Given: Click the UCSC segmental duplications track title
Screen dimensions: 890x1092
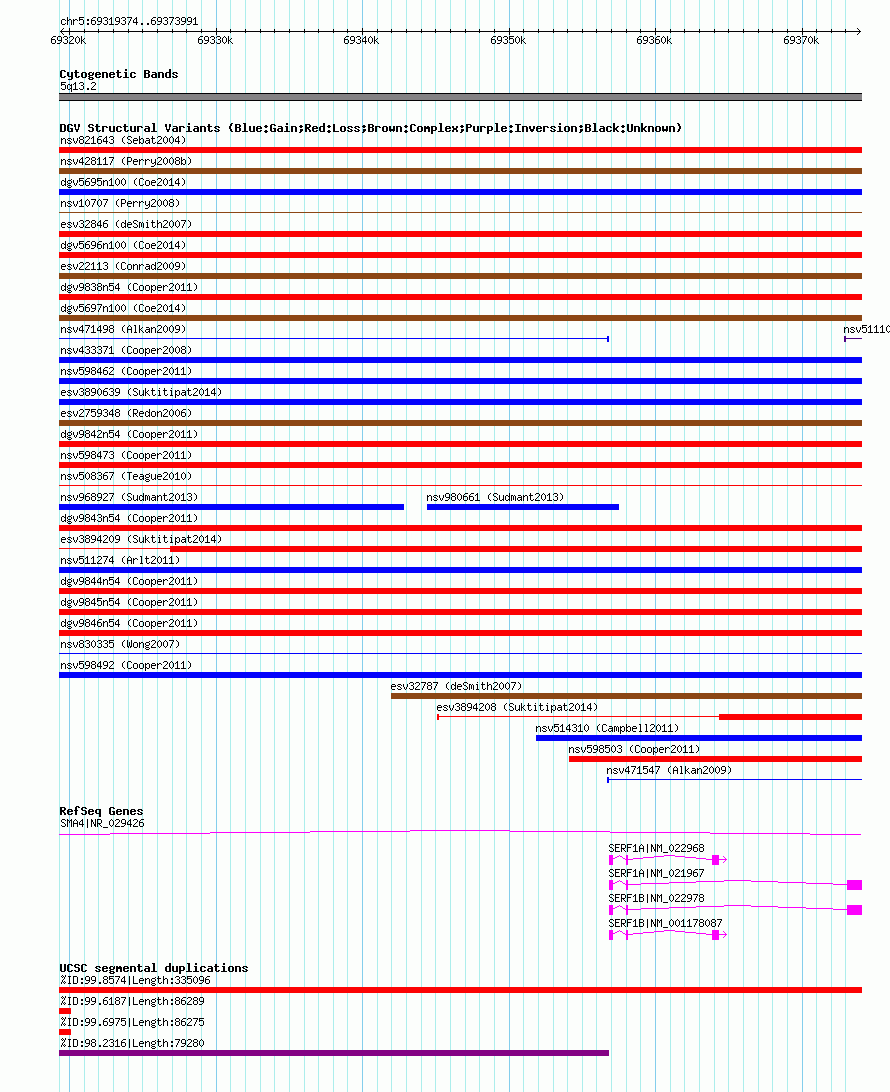Looking at the screenshot, I should pos(153,968).
